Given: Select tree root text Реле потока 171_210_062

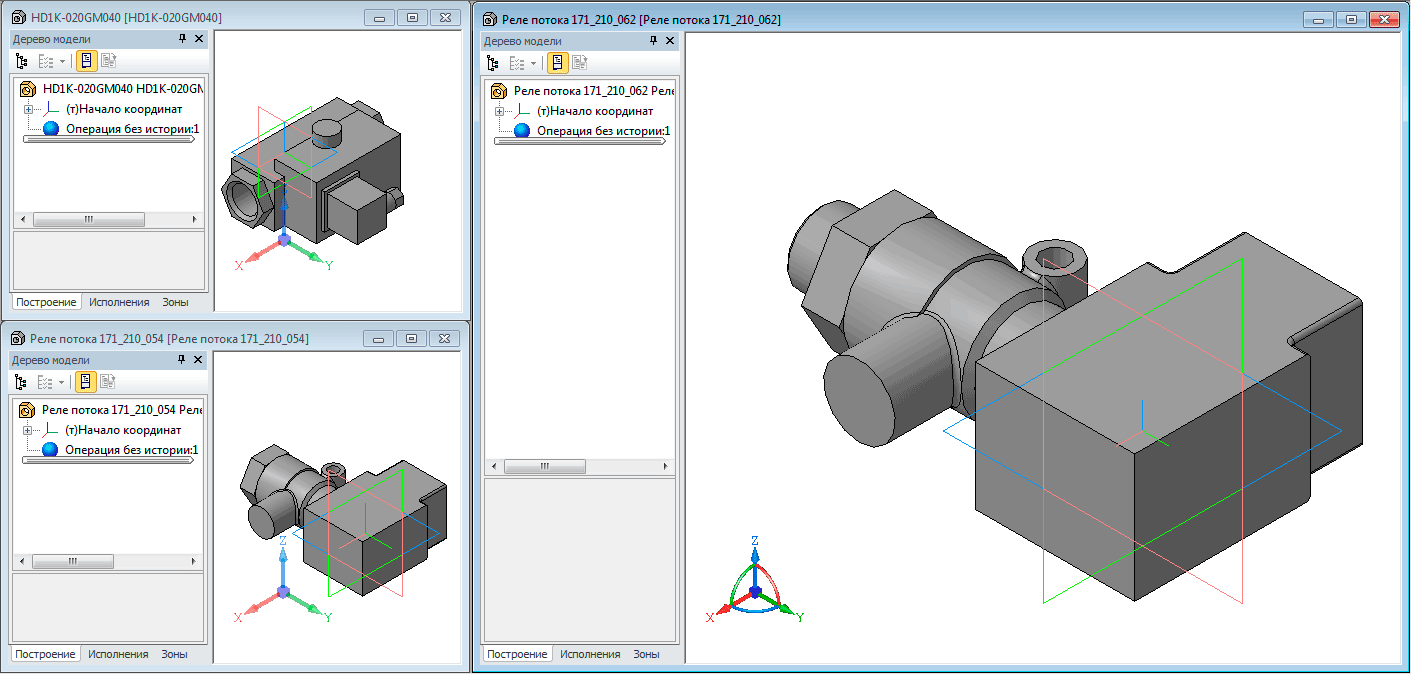Looking at the screenshot, I should pyautogui.click(x=594, y=91).
